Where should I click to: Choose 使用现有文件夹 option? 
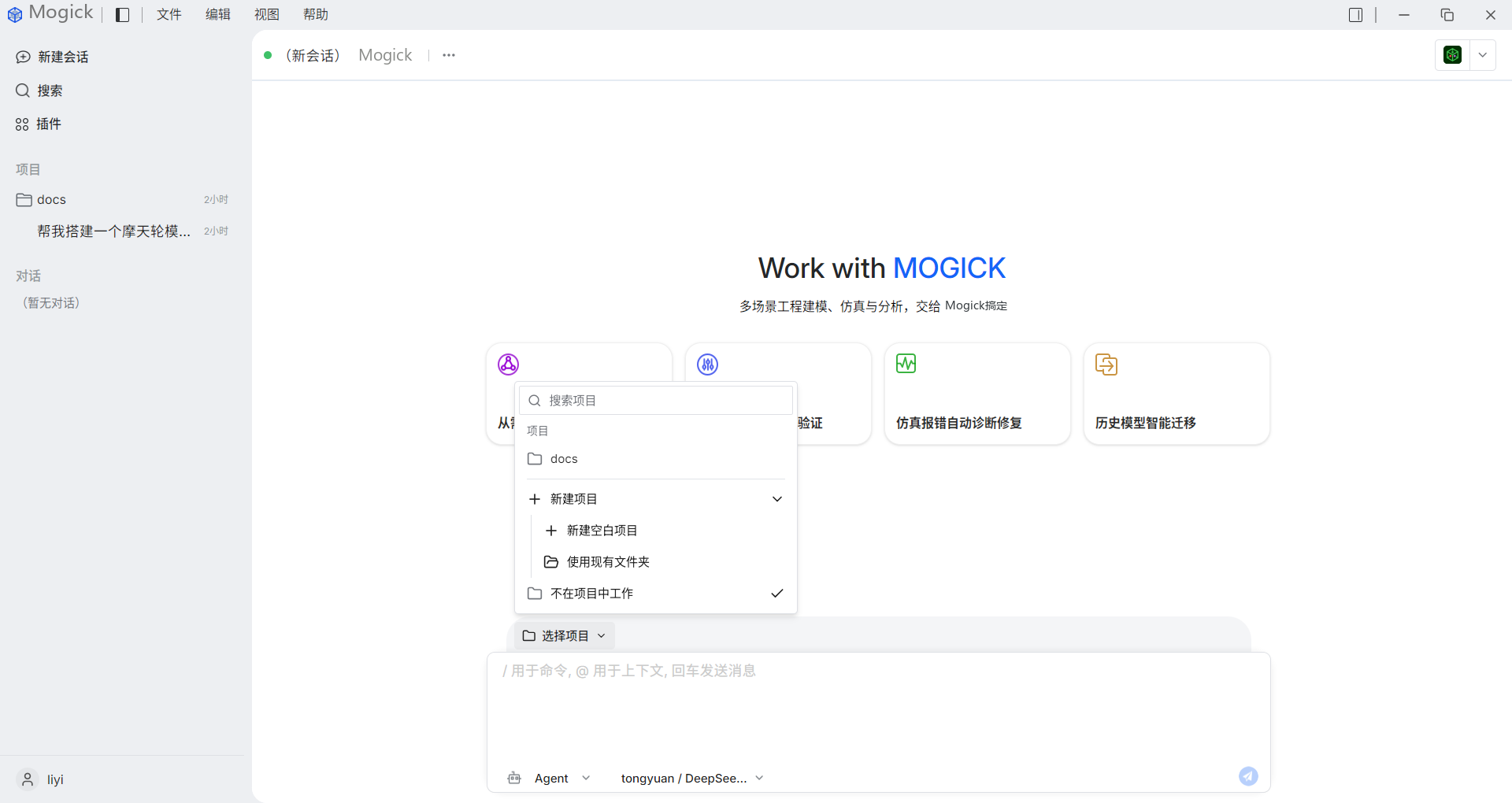pos(664,562)
